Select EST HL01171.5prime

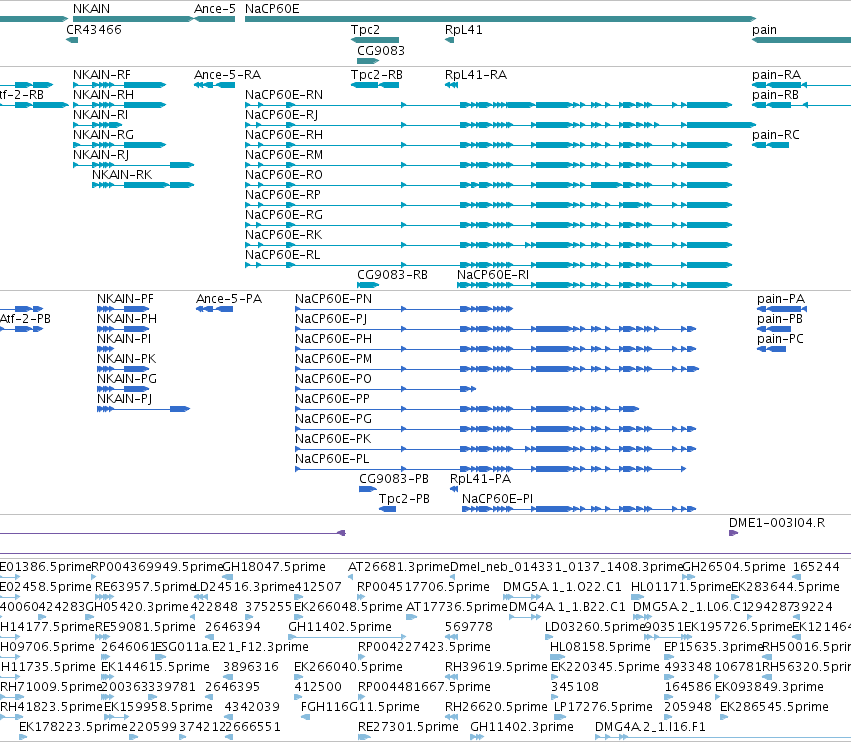point(681,587)
